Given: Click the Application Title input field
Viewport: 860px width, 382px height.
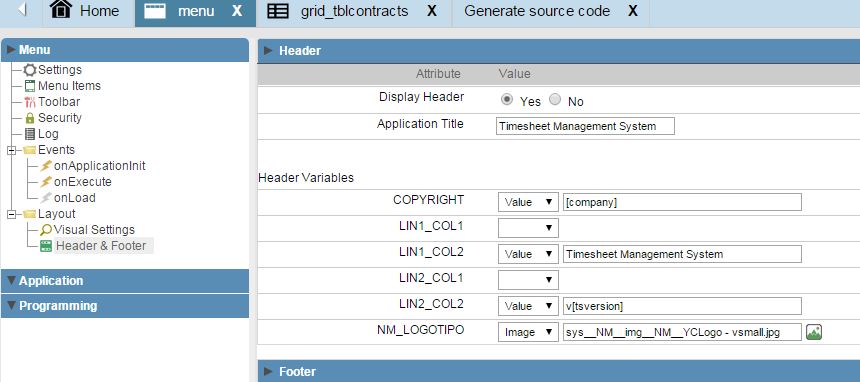Looking at the screenshot, I should tap(585, 126).
